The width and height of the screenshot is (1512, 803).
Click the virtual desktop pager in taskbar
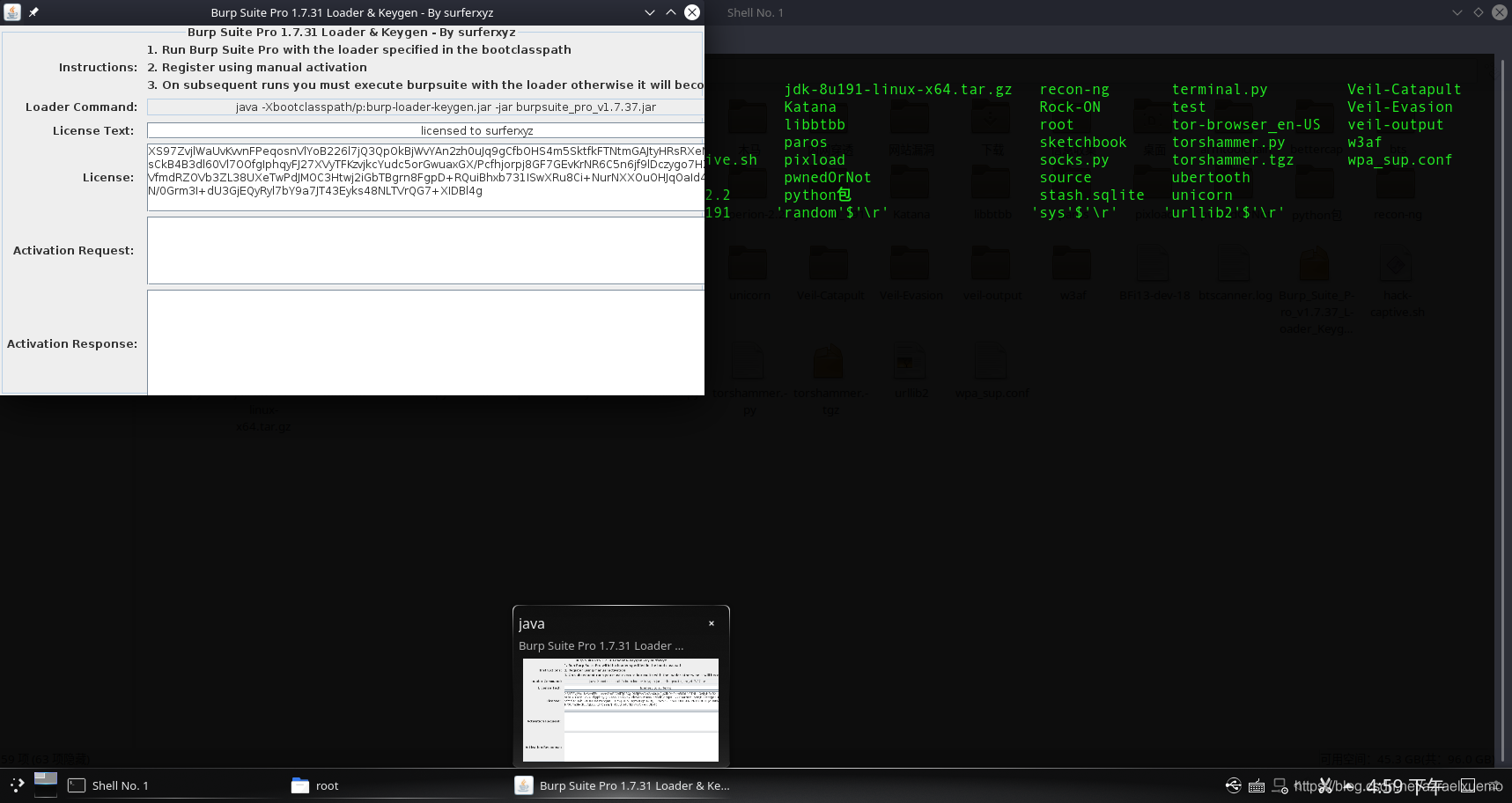point(46,785)
